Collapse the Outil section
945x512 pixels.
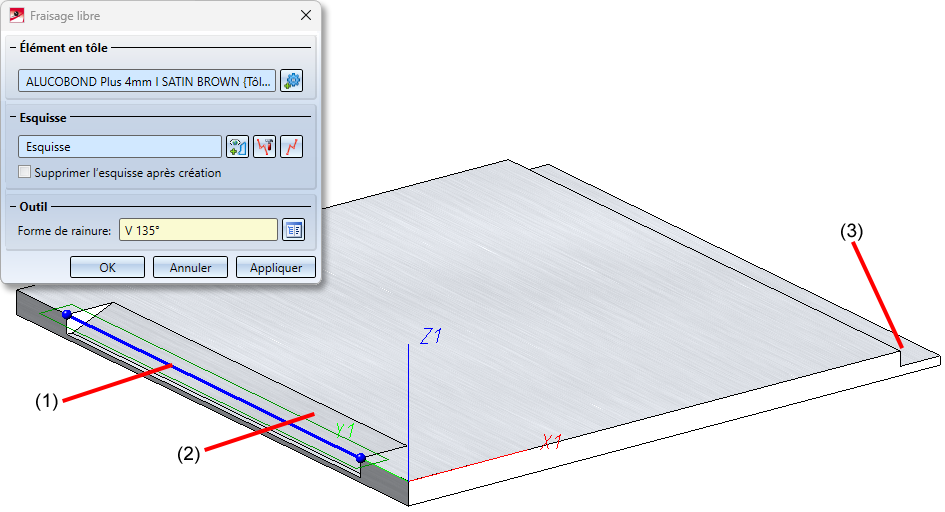(13, 207)
